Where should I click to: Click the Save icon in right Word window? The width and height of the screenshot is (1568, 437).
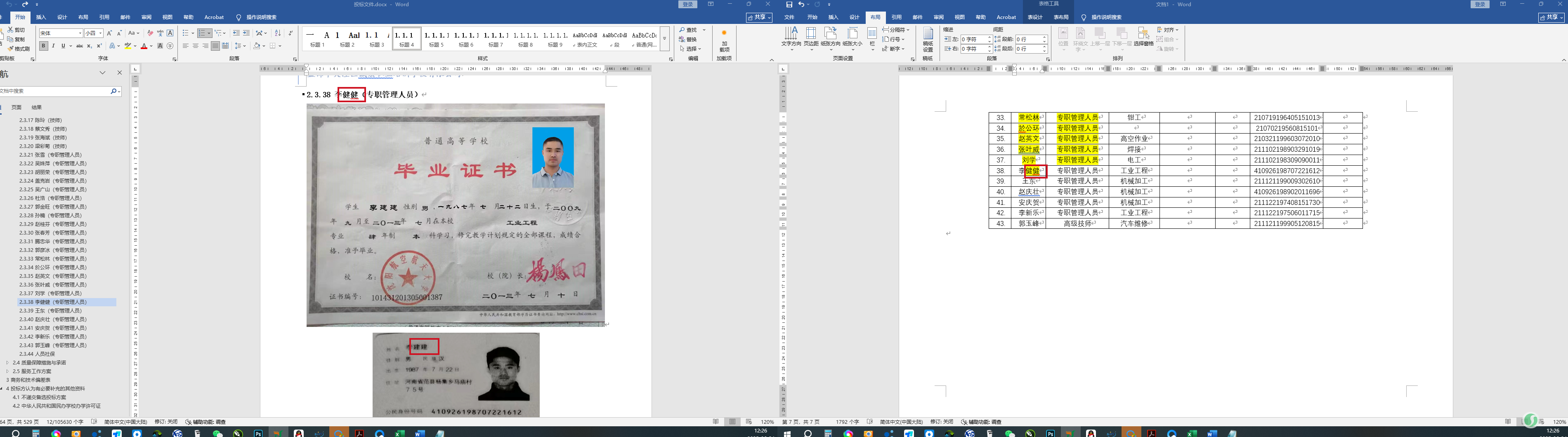click(789, 4)
